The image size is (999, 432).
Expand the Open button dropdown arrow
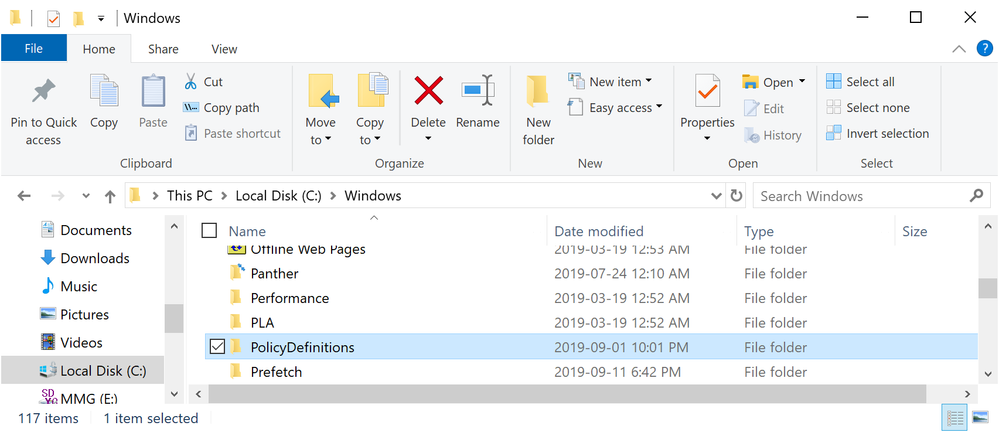[801, 81]
